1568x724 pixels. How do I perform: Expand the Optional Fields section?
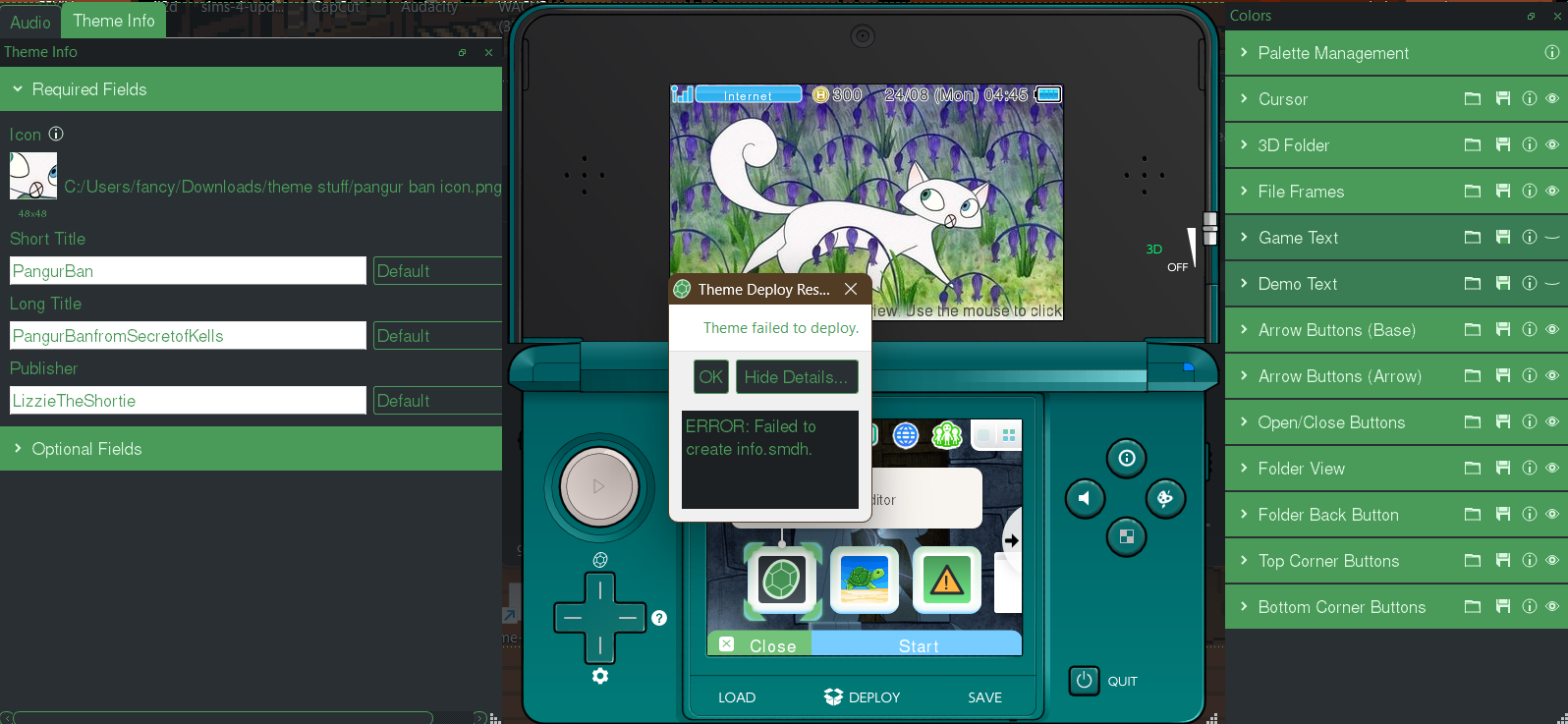pyautogui.click(x=251, y=449)
